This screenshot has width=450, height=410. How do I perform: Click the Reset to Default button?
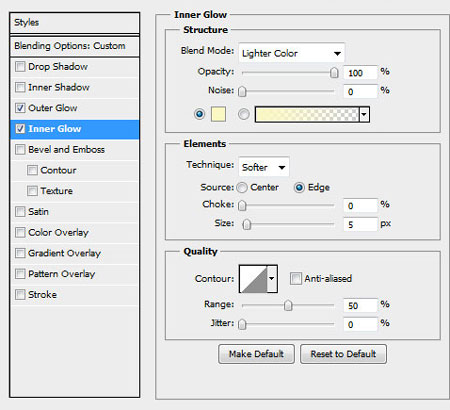coord(343,354)
